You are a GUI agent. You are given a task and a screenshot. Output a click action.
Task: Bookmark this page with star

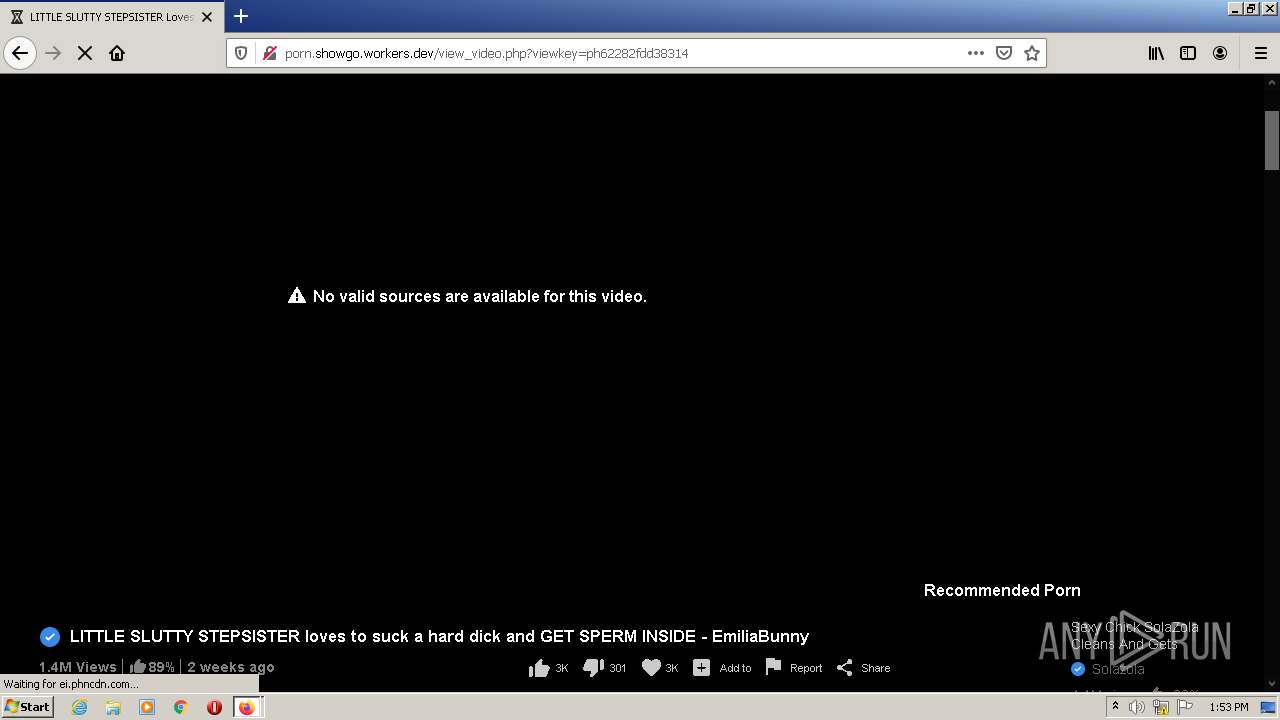(x=1032, y=53)
